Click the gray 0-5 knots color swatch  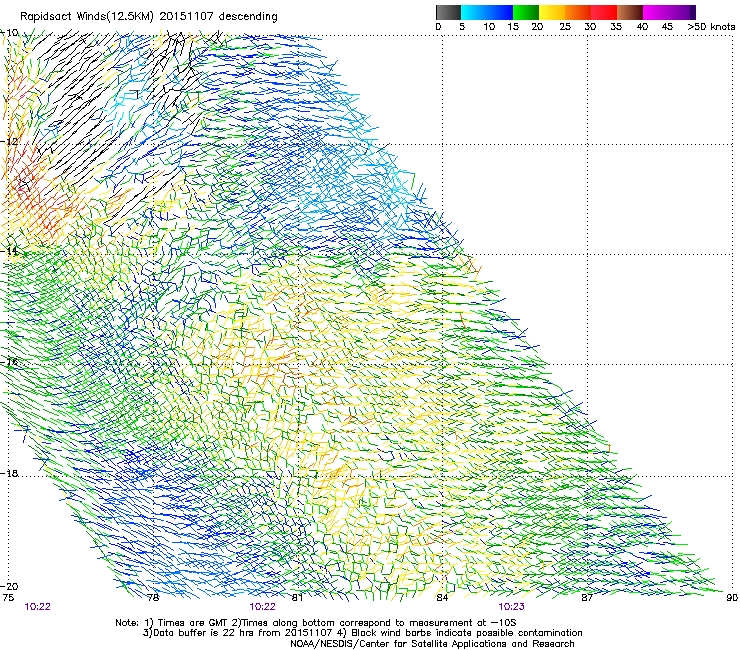pyautogui.click(x=448, y=12)
